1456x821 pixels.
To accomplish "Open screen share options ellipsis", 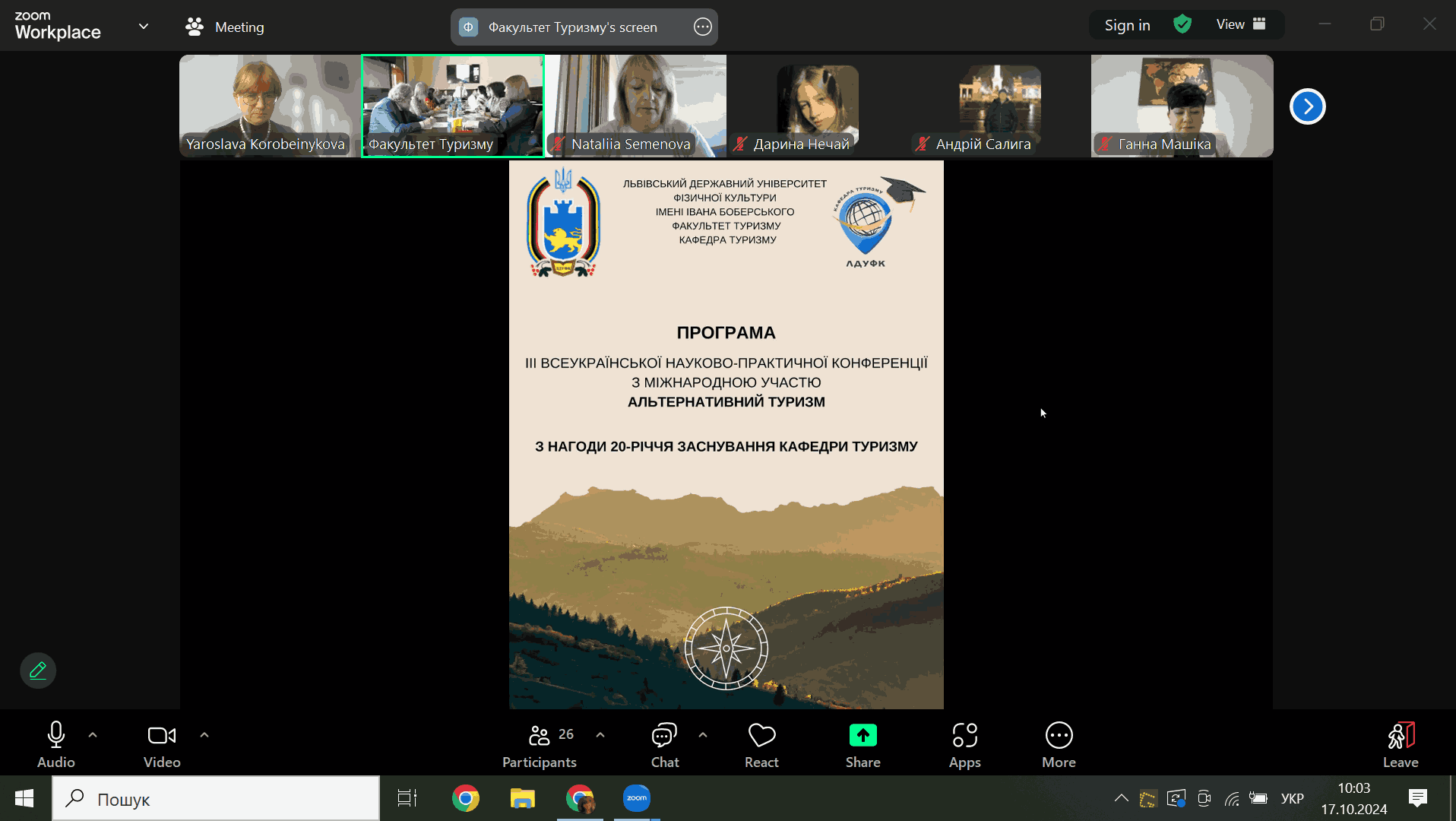I will (x=703, y=27).
